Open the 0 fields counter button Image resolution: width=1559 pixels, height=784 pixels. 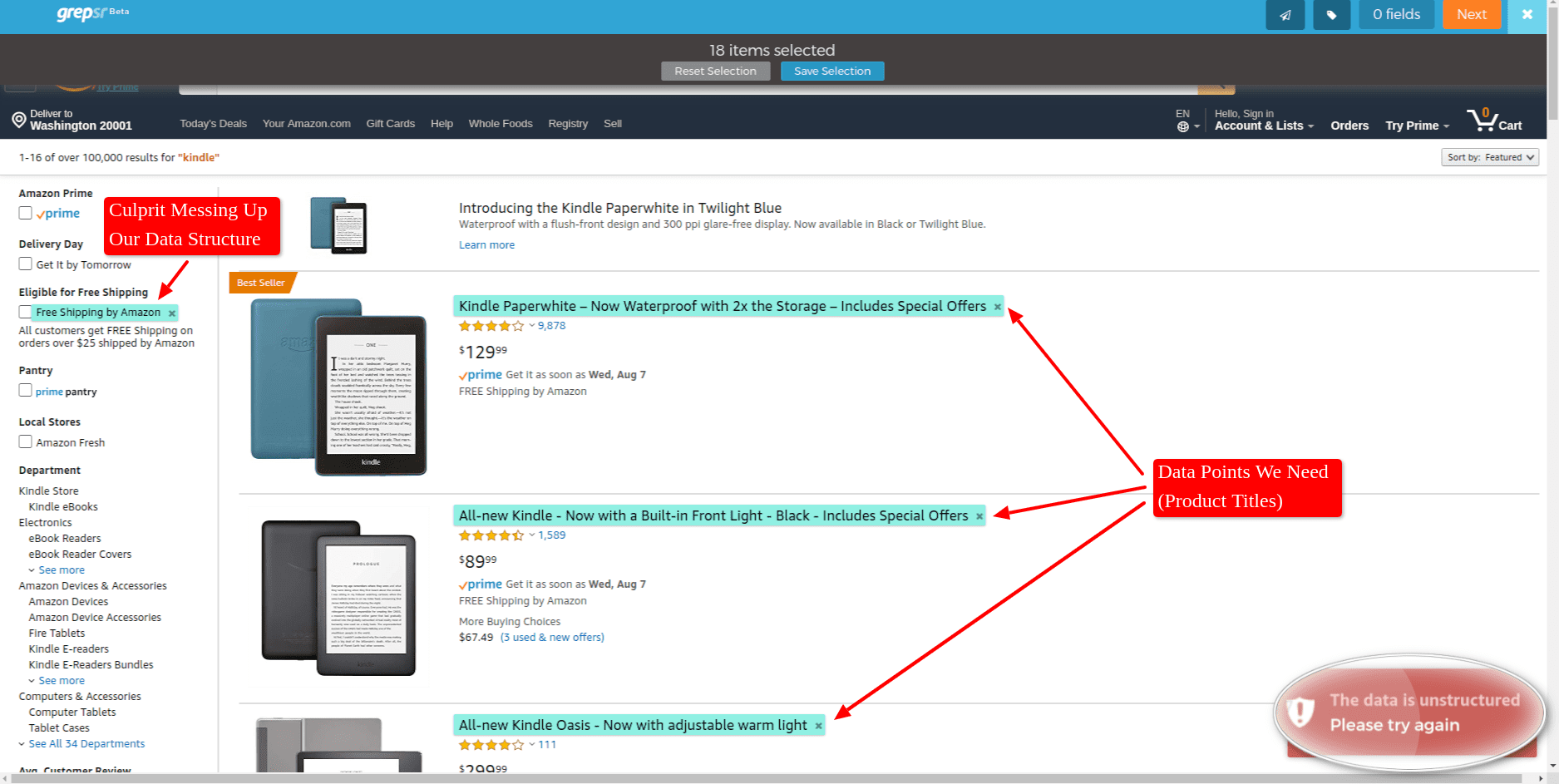click(1396, 14)
